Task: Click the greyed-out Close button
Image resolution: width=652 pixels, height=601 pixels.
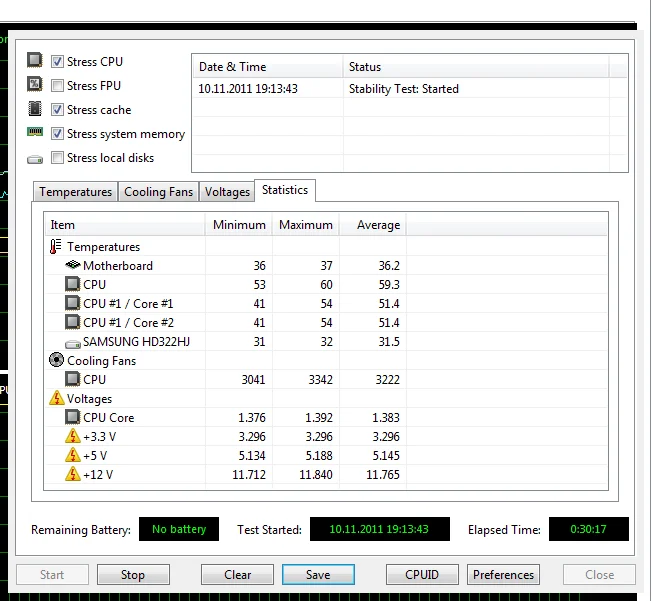Action: [x=599, y=574]
